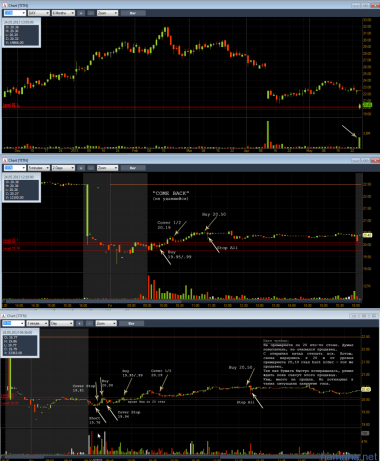
Task: Click the plus button in daily chart toolbar
Action: pos(81,13)
